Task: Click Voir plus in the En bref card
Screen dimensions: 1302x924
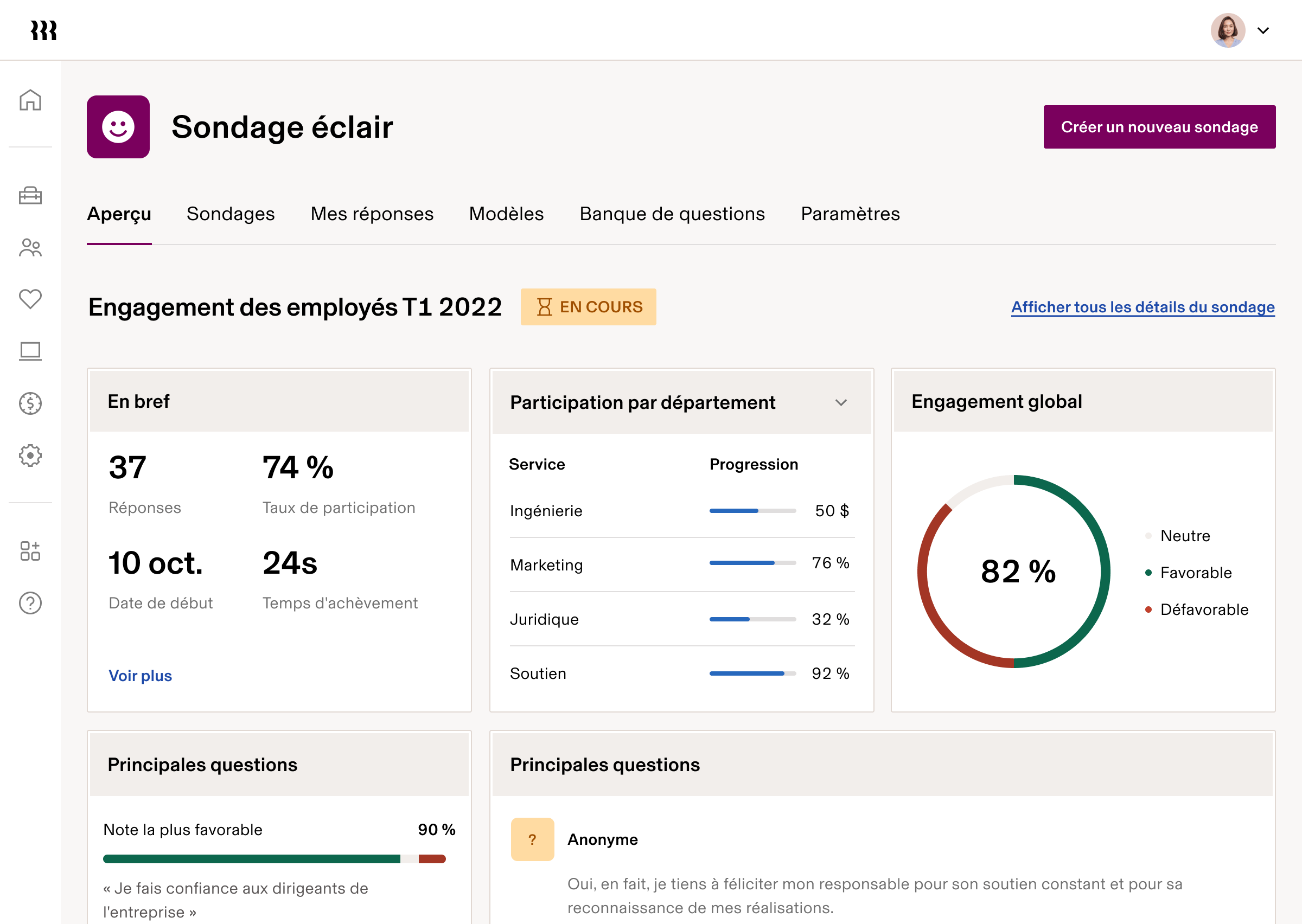Action: [x=140, y=675]
